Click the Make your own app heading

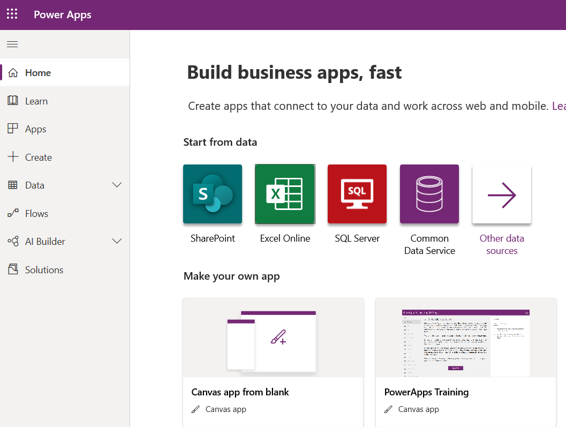(x=231, y=276)
